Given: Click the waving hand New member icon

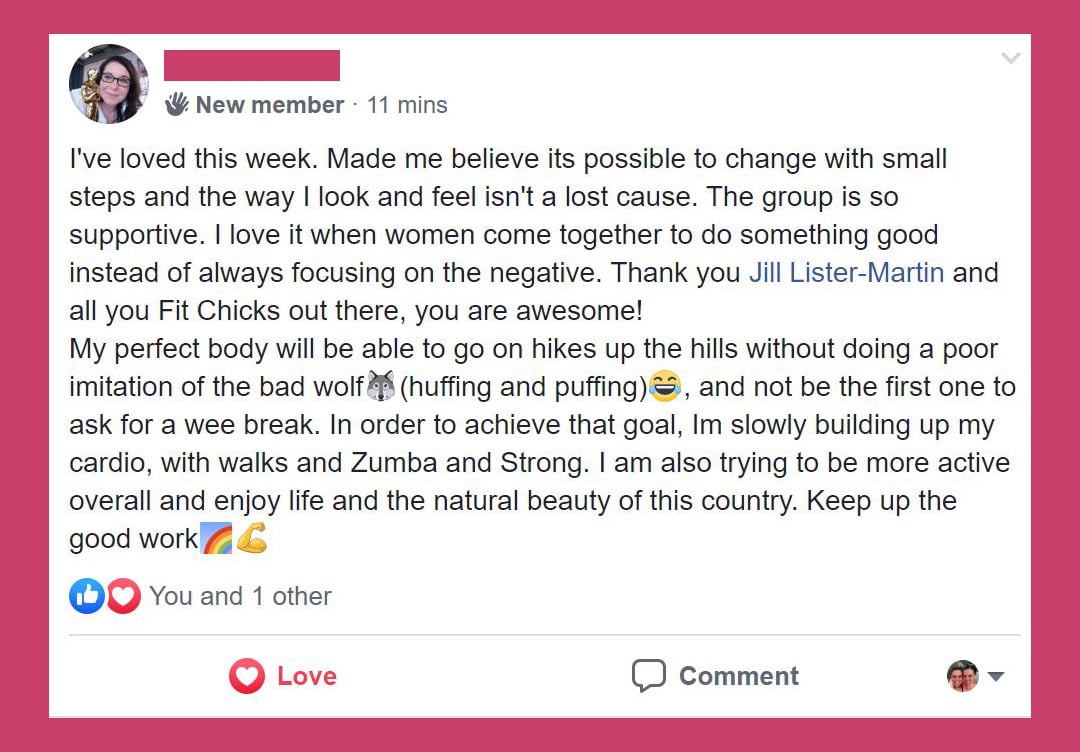Looking at the screenshot, I should click(x=177, y=104).
